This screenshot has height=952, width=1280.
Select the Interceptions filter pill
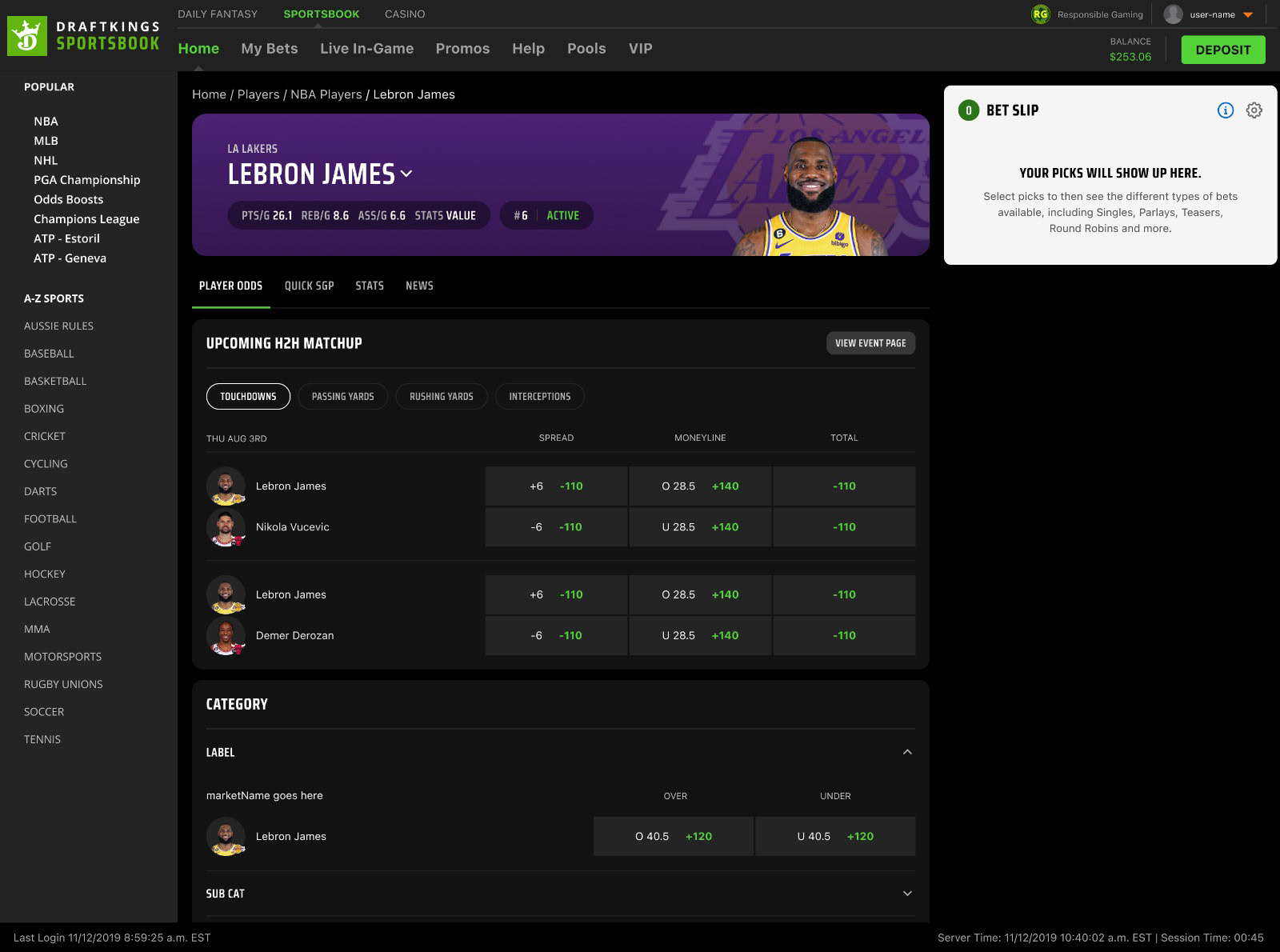[x=540, y=396]
